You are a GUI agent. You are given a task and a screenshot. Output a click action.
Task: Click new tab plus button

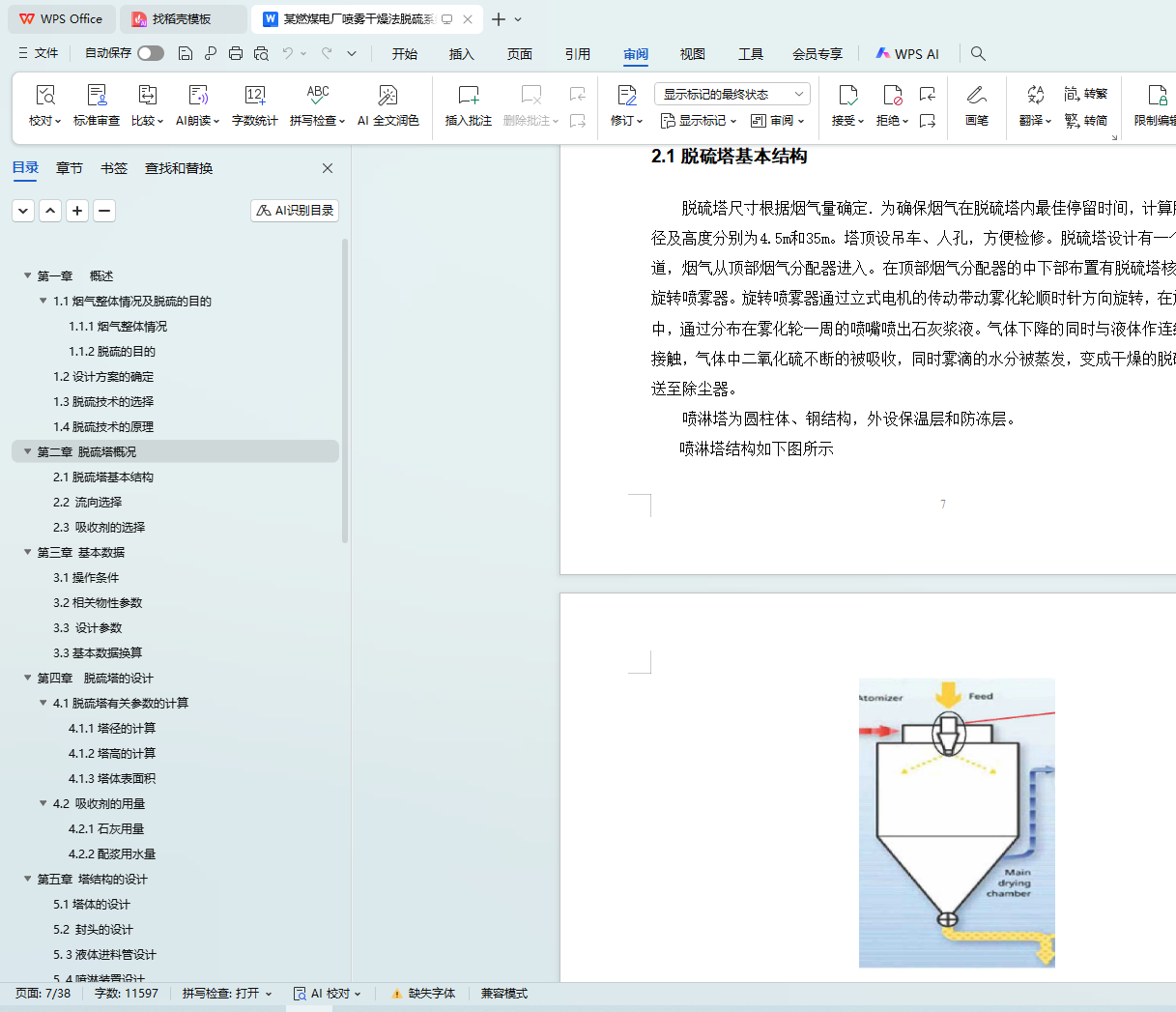click(499, 19)
